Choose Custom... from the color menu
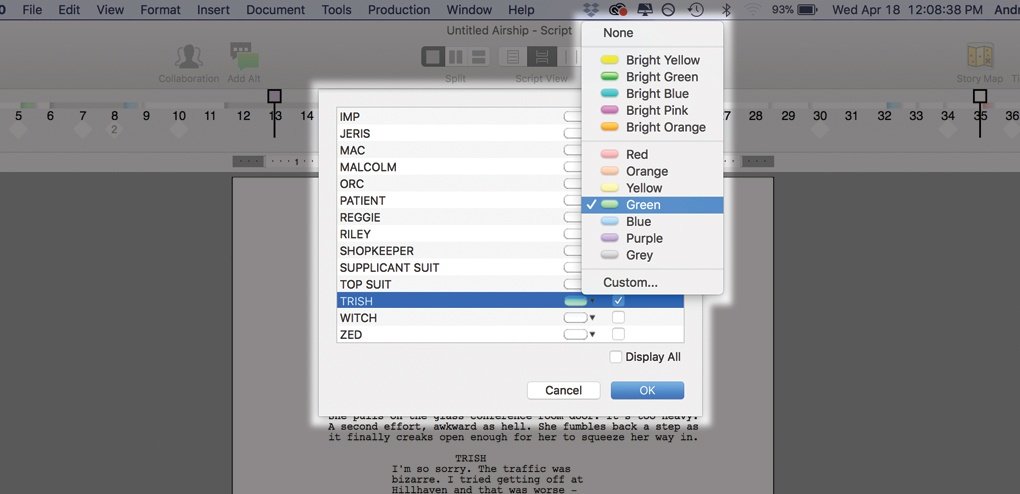The image size is (1020, 494). click(x=630, y=282)
